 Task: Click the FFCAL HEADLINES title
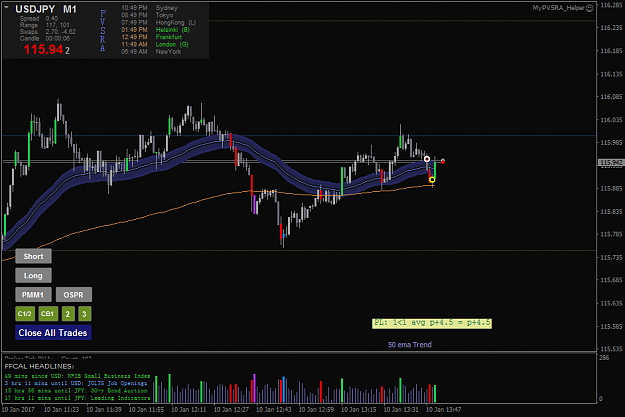[39, 366]
